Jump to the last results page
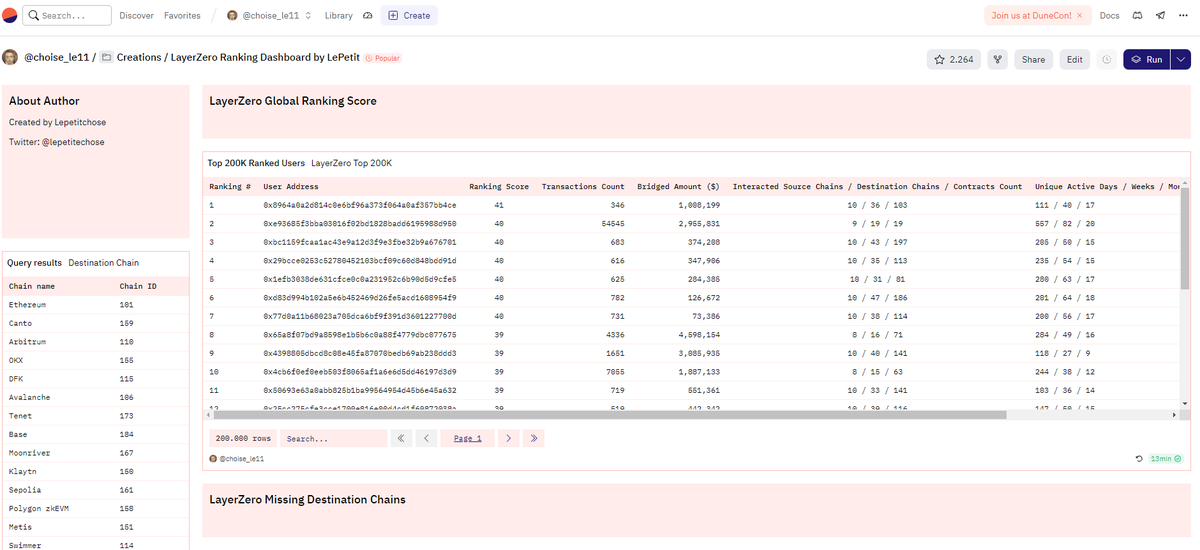Viewport: 1200px width, 550px height. (534, 438)
